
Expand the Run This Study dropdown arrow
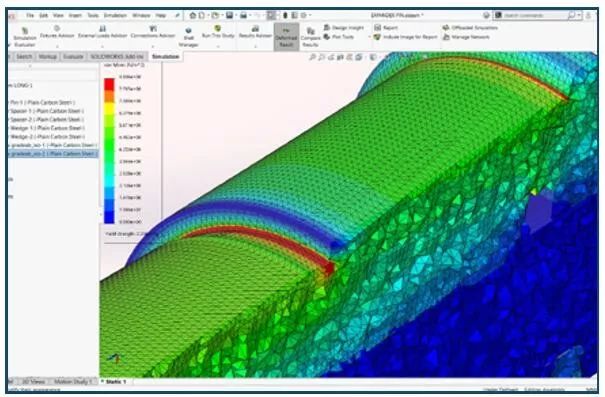click(218, 46)
